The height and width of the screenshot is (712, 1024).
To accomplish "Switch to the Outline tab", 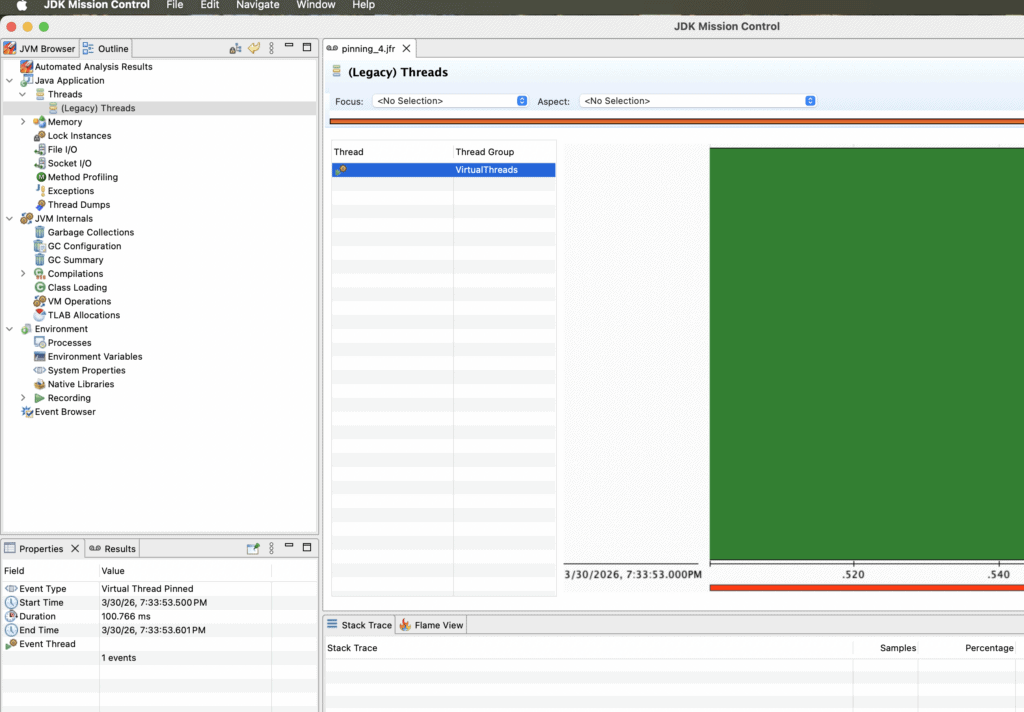I will click(106, 48).
